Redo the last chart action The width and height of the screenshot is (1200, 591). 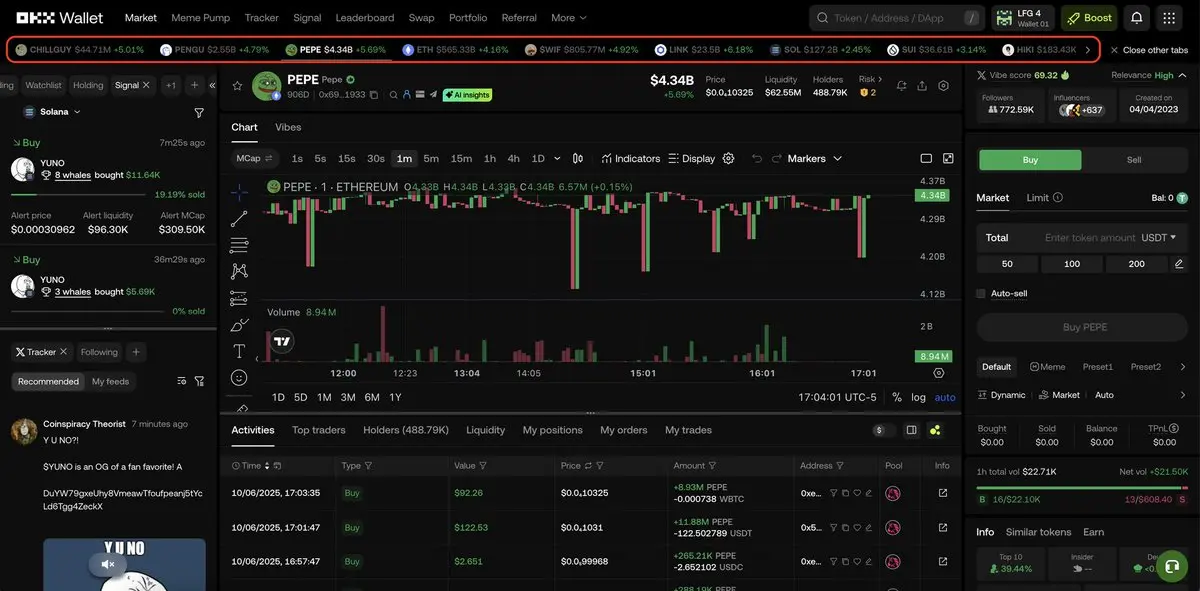click(776, 158)
